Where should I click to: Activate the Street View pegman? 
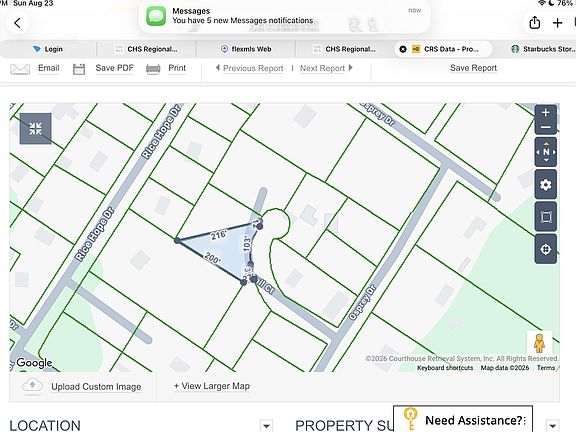click(x=539, y=343)
